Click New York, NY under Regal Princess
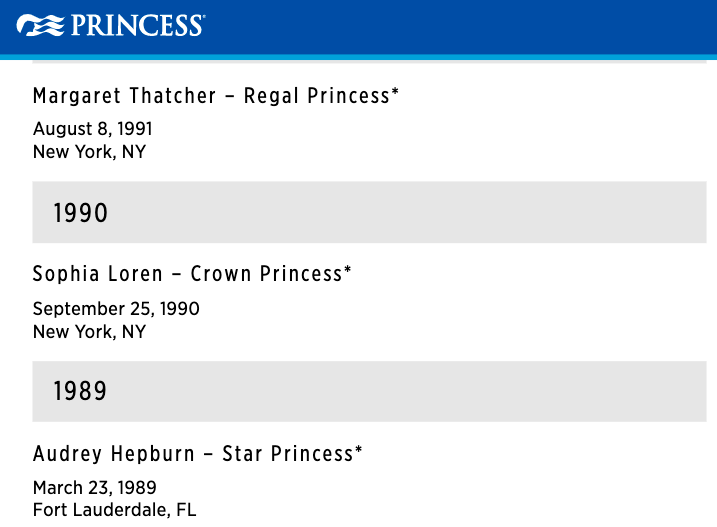Screen dimensions: 717x527 click(90, 152)
